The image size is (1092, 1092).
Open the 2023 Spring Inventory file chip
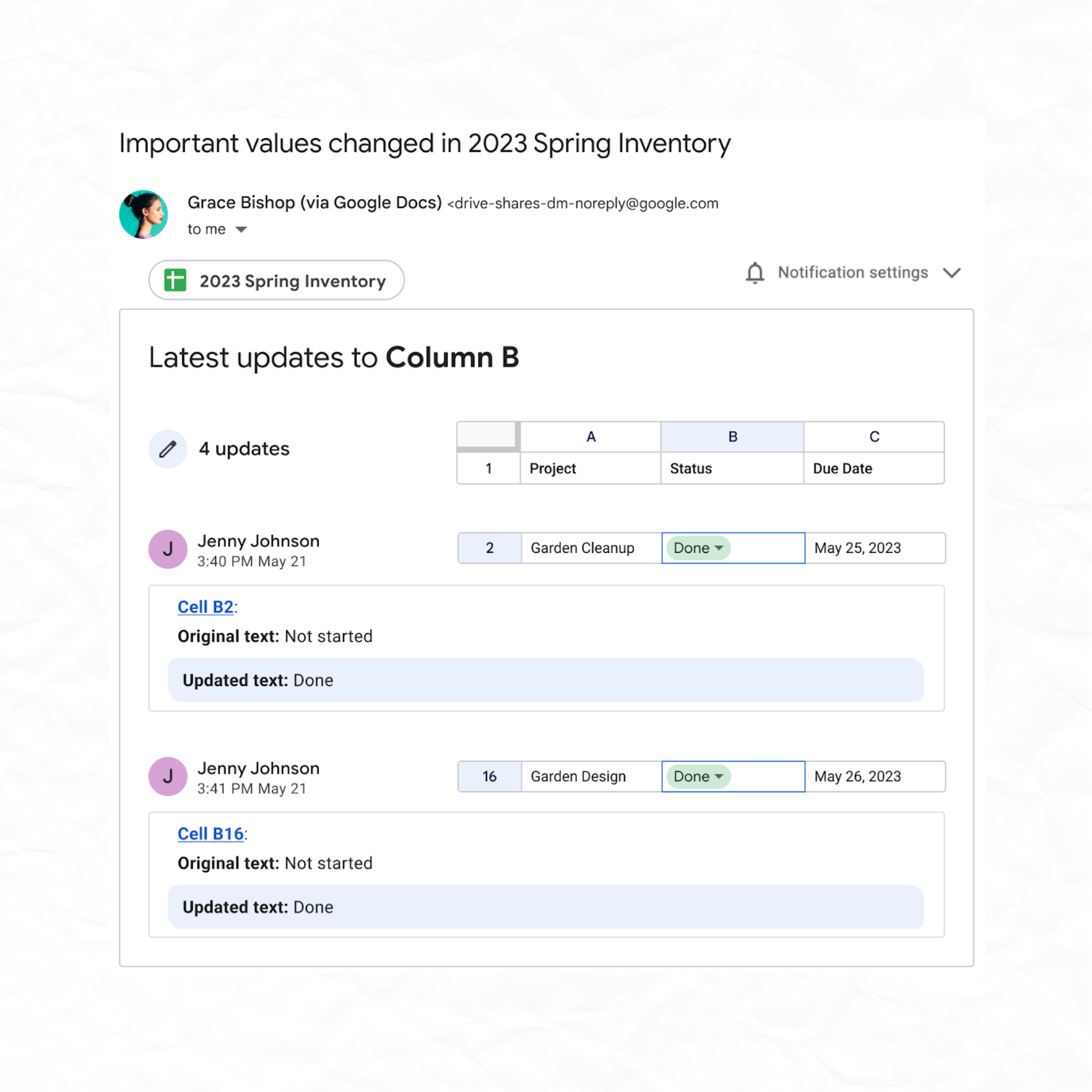[x=276, y=280]
